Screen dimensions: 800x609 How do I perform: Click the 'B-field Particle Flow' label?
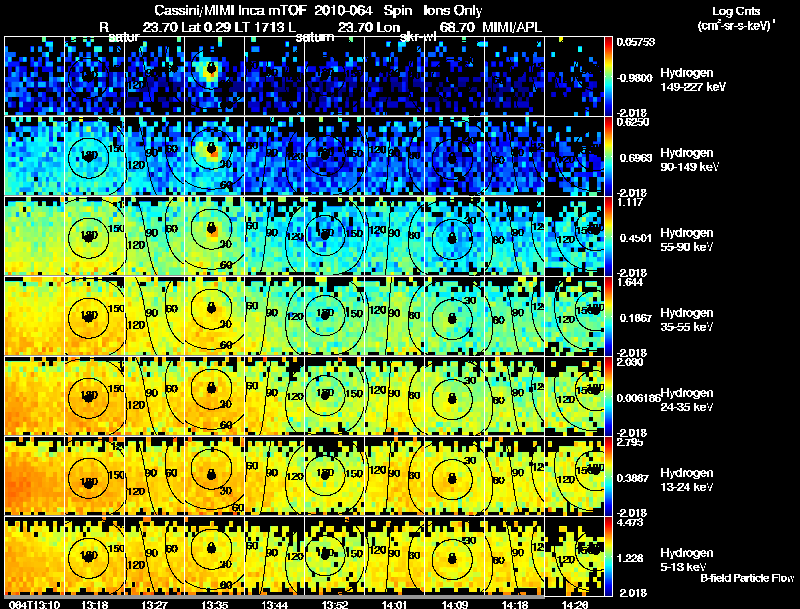(x=747, y=578)
